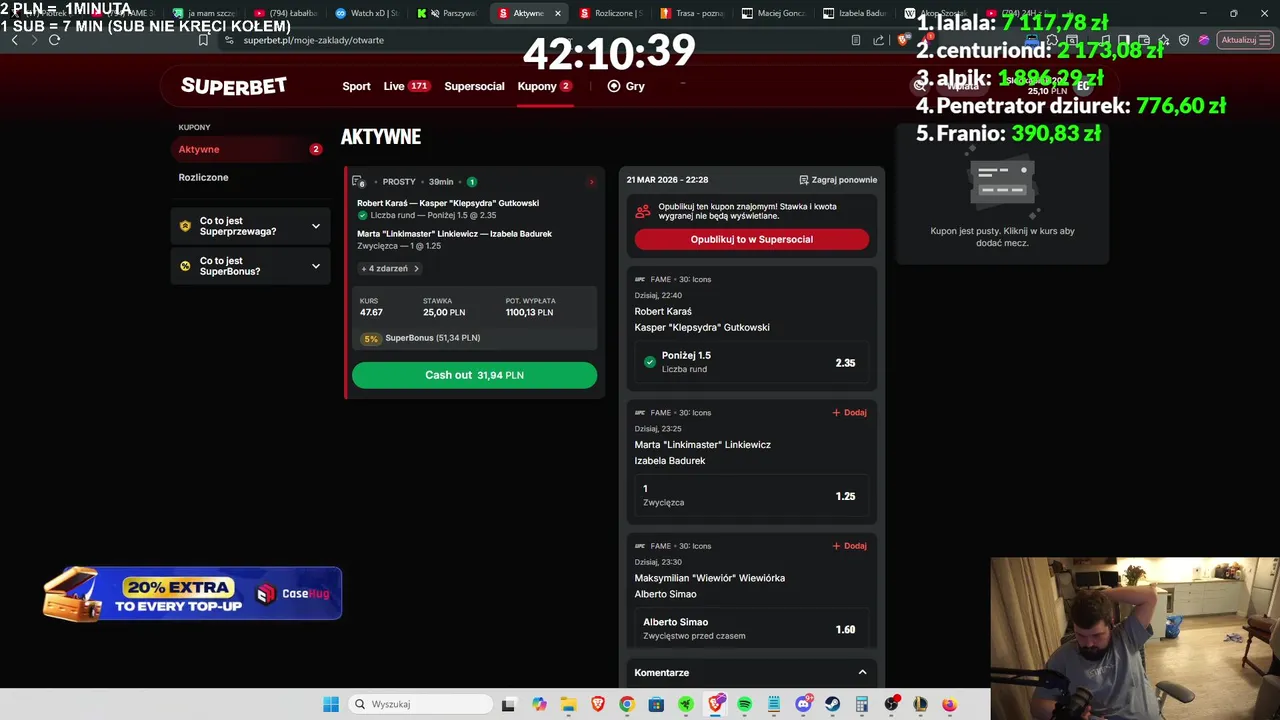Viewport: 1280px width, 720px height.
Task: Open Brave Shields lion icon
Action: click(903, 40)
